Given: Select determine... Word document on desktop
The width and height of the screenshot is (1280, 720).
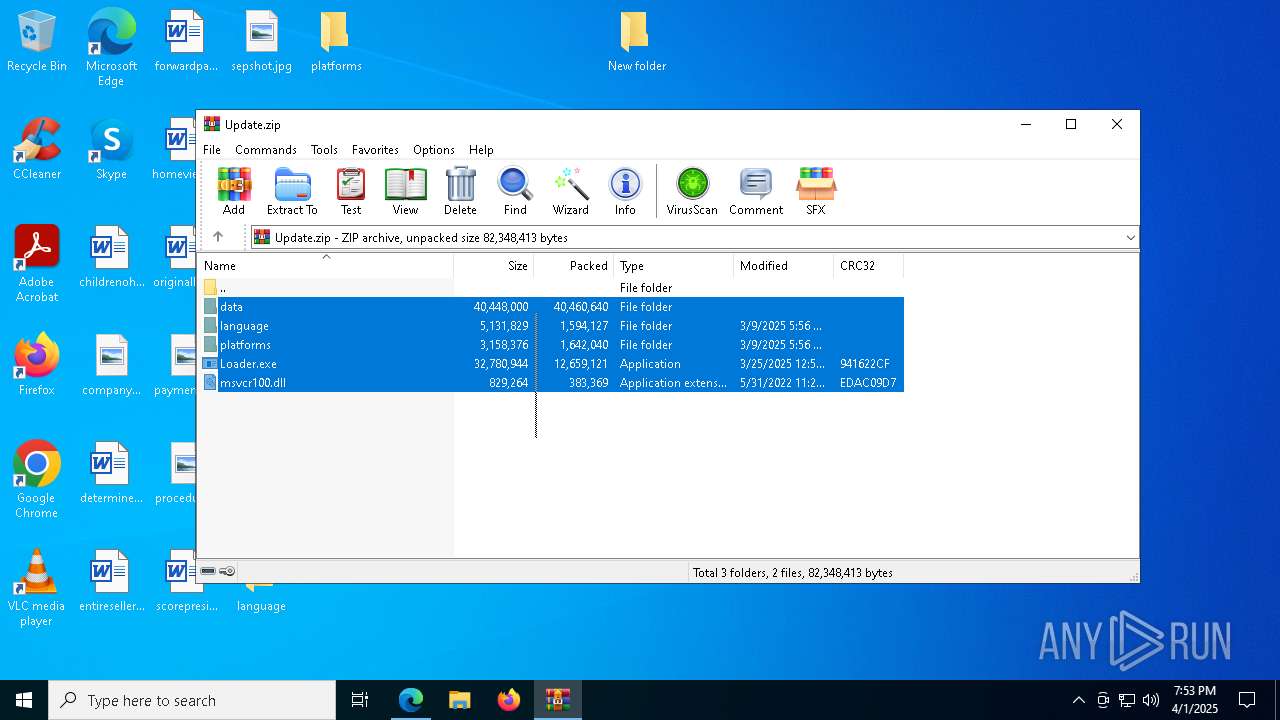Looking at the screenshot, I should [111, 474].
